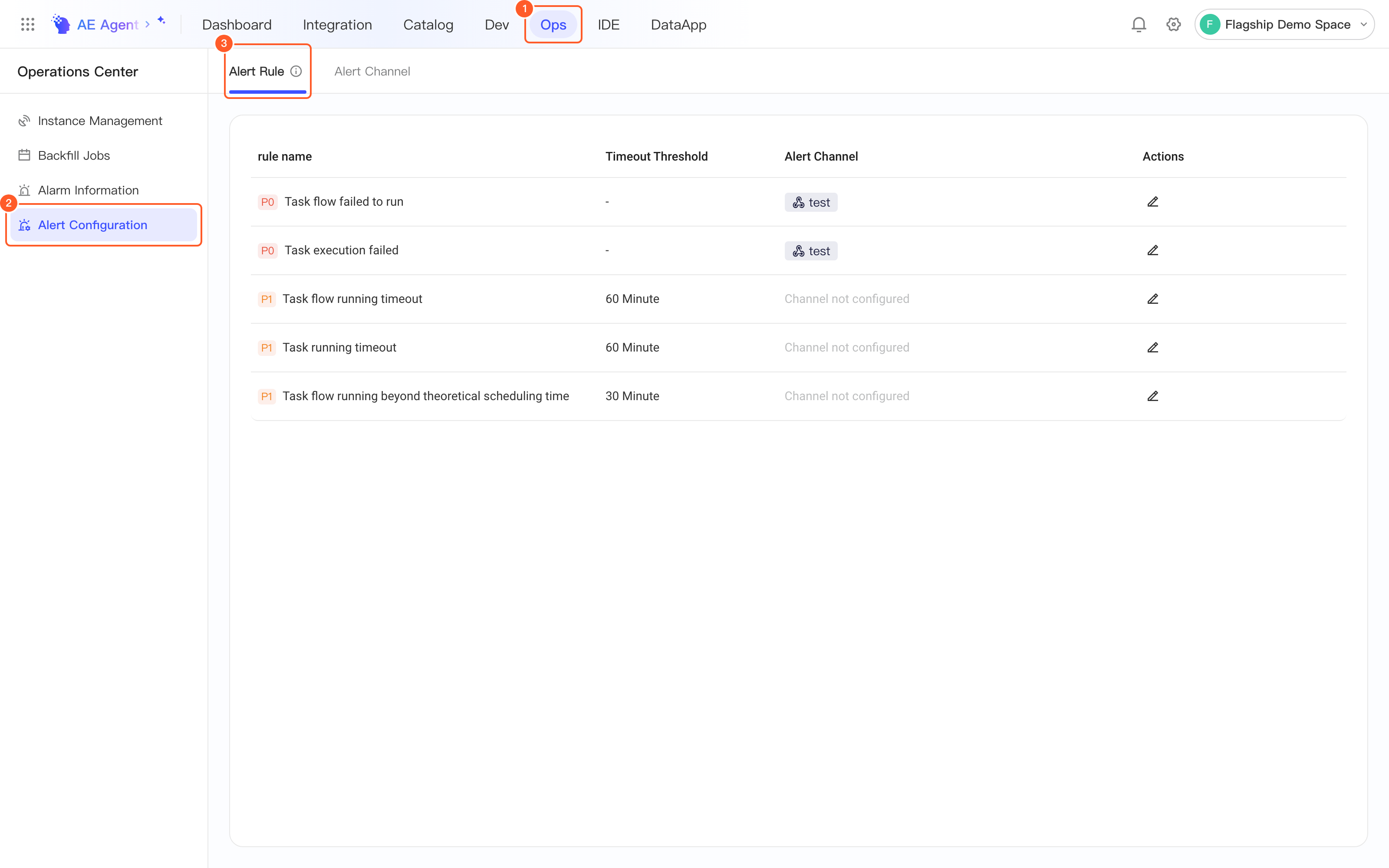Image resolution: width=1389 pixels, height=868 pixels.
Task: Edit the Task flow running timeout rule
Action: tap(1152, 299)
